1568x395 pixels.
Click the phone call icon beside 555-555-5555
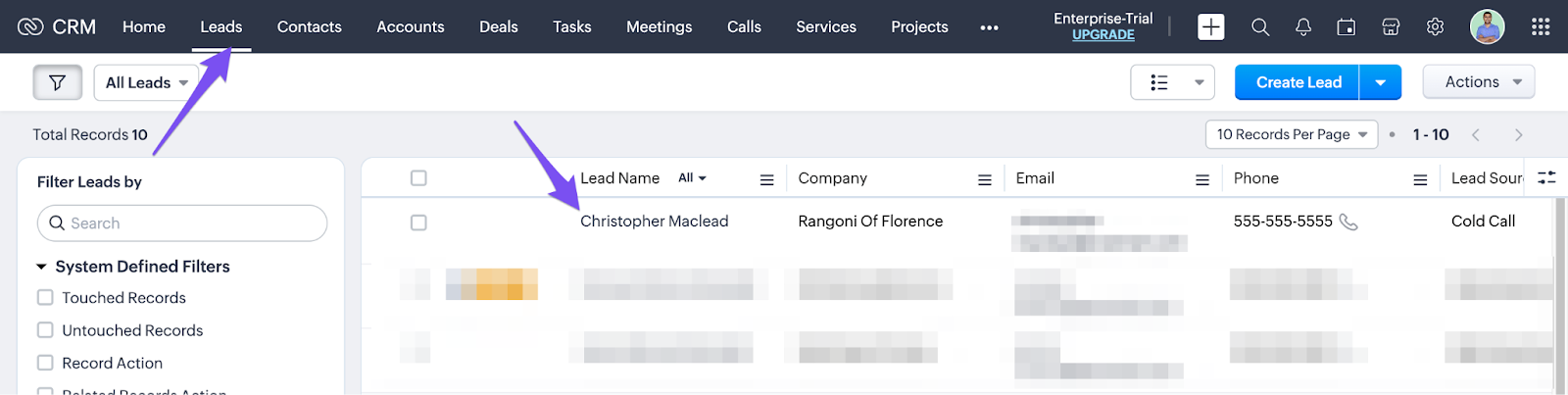tap(1348, 222)
